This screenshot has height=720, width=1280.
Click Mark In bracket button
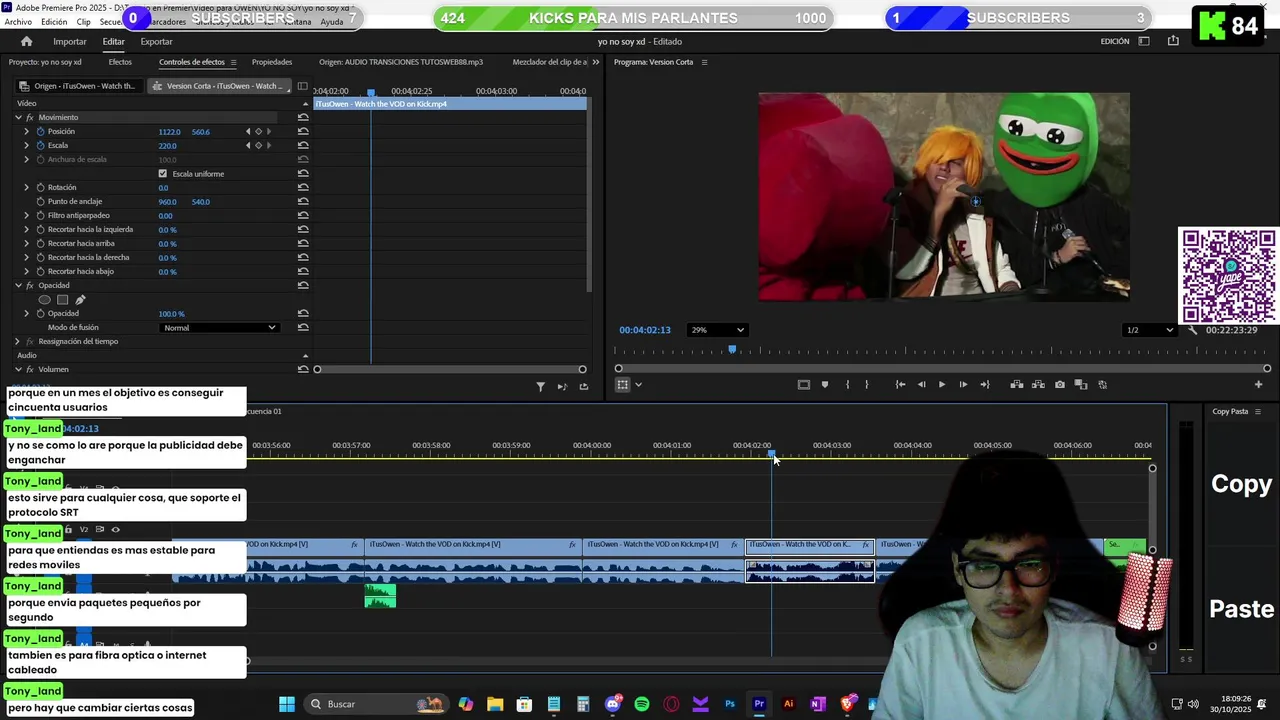(x=847, y=385)
